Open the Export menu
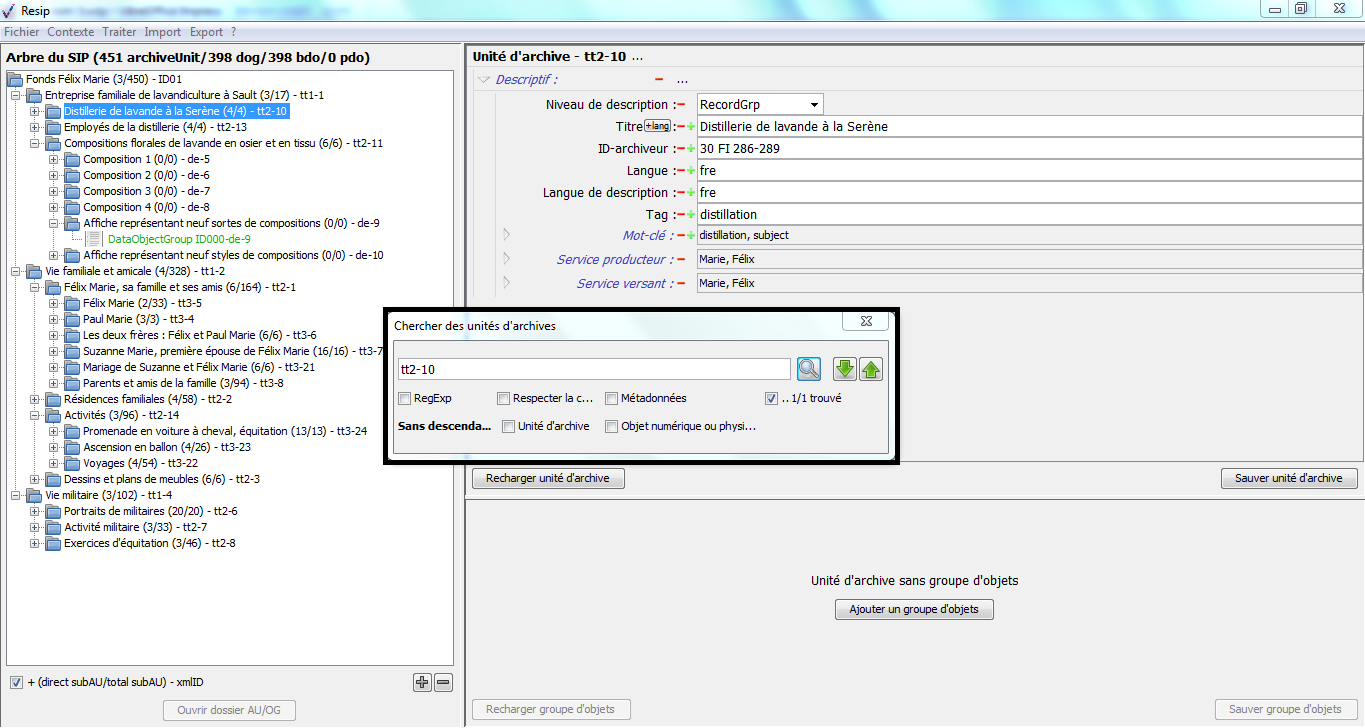The image size is (1365, 728). pos(206,32)
